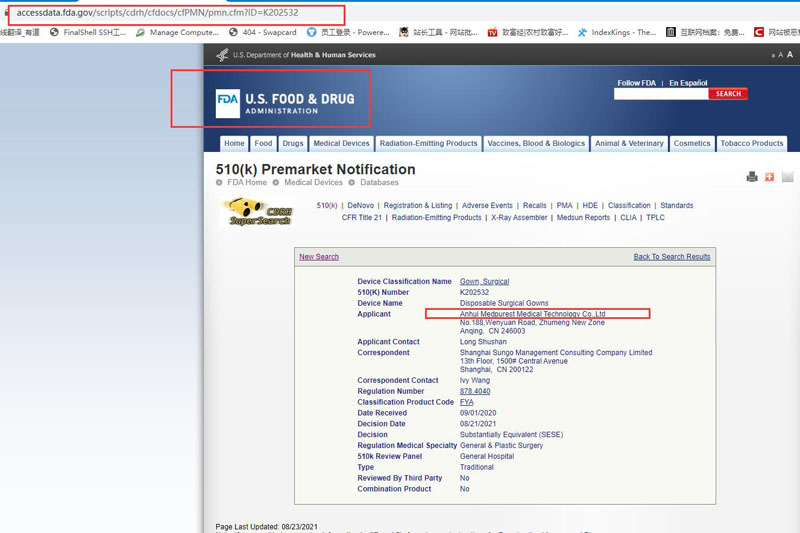Click the FDA logo in header
The width and height of the screenshot is (800, 533).
click(x=285, y=104)
